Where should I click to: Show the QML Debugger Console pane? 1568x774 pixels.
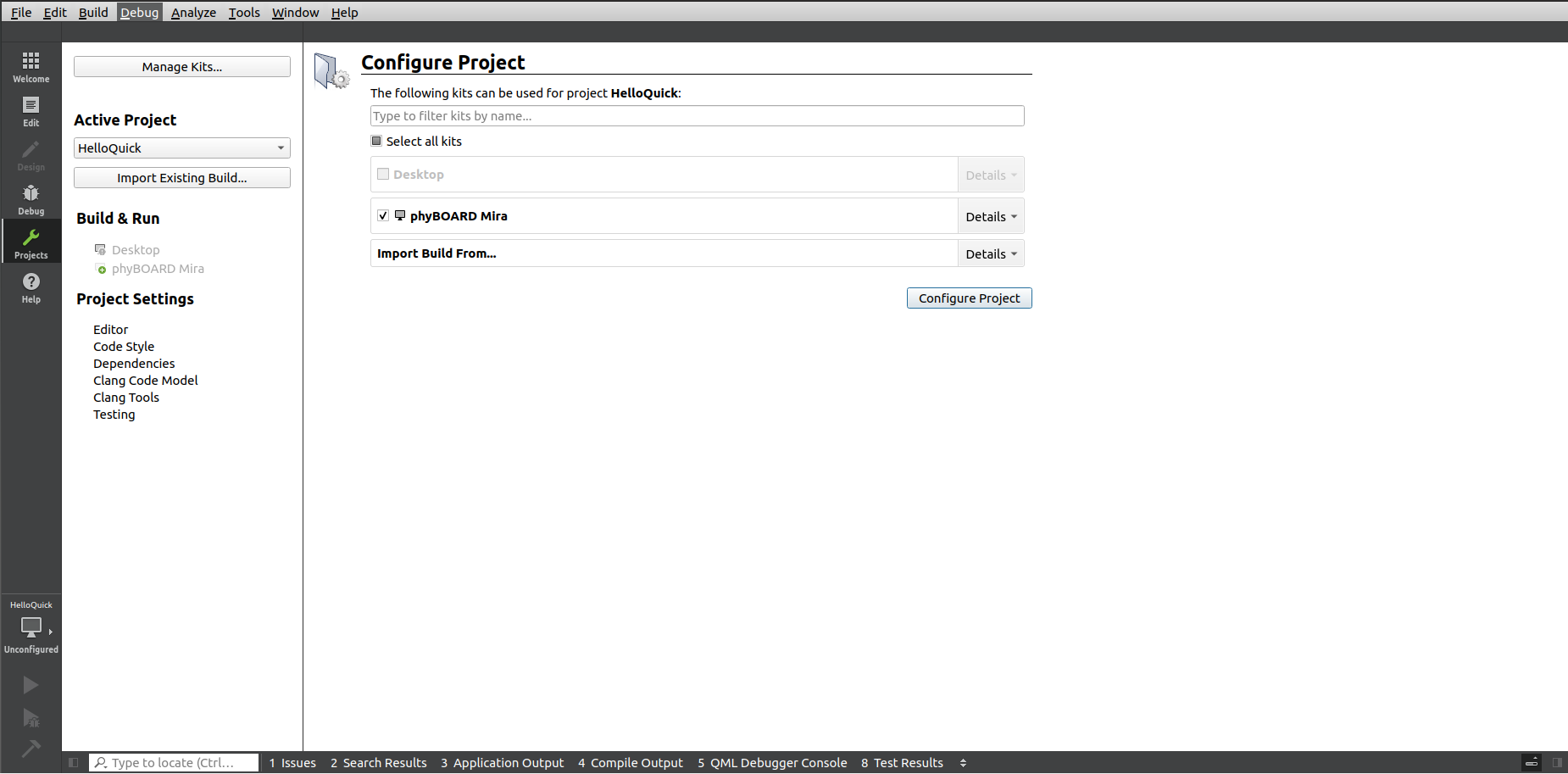coord(772,762)
